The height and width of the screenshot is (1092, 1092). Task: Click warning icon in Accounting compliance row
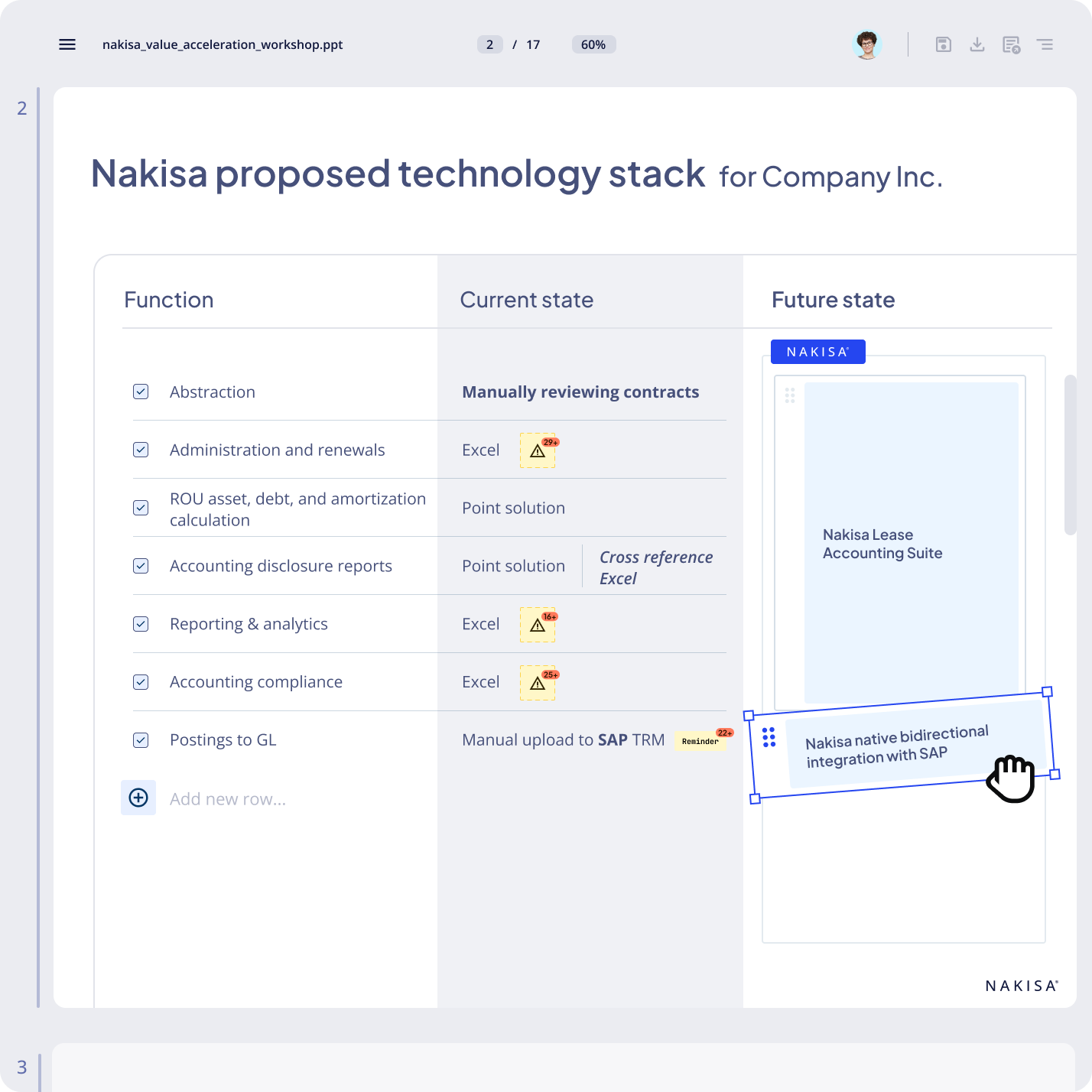click(538, 683)
